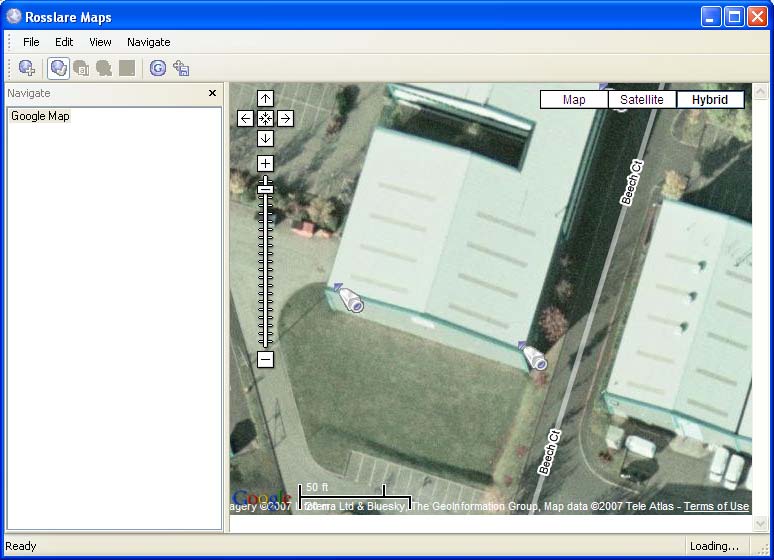The height and width of the screenshot is (560, 774).
Task: Click the lower zoom slider track
Action: point(266,272)
